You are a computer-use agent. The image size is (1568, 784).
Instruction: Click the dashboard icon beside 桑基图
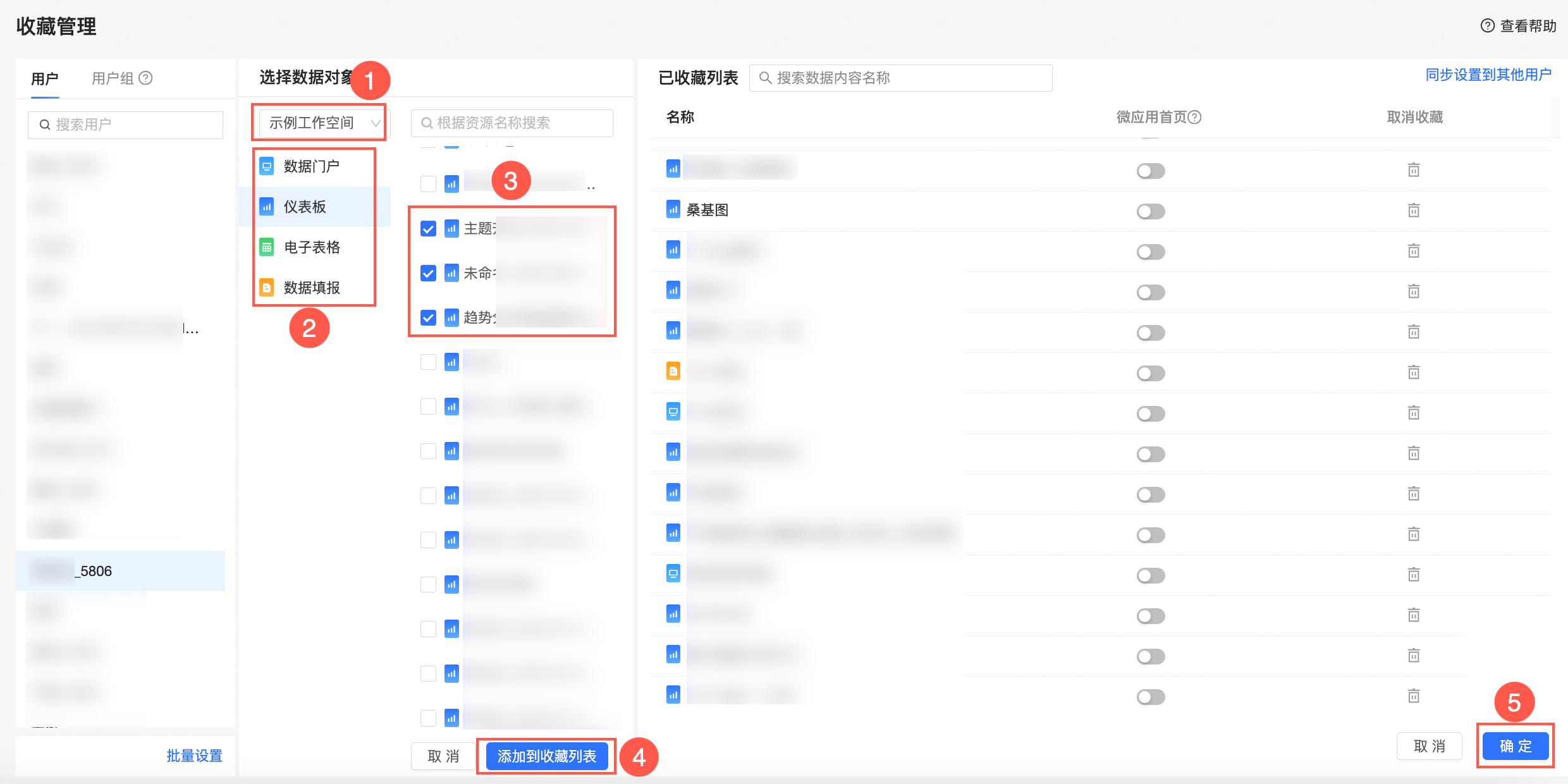coord(673,209)
